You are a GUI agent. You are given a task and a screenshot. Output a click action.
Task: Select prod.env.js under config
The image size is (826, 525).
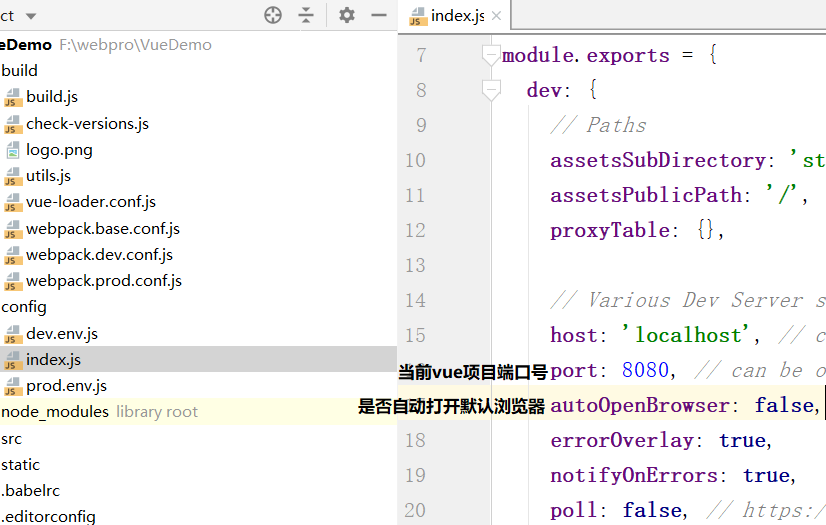pyautogui.click(x=67, y=386)
